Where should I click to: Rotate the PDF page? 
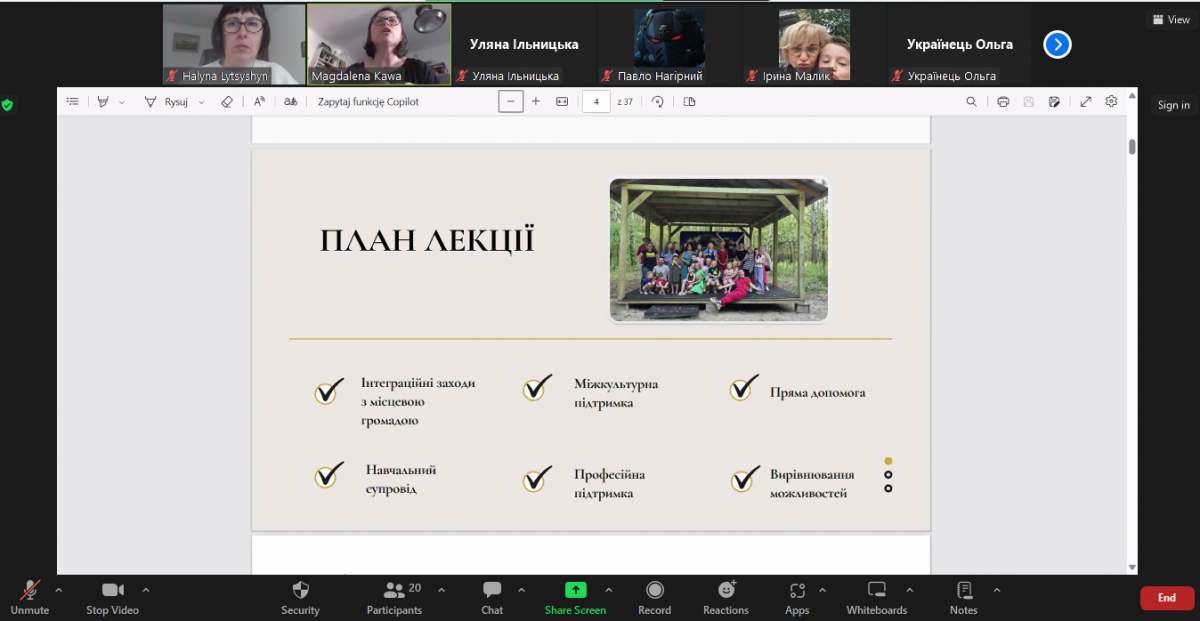coord(657,101)
